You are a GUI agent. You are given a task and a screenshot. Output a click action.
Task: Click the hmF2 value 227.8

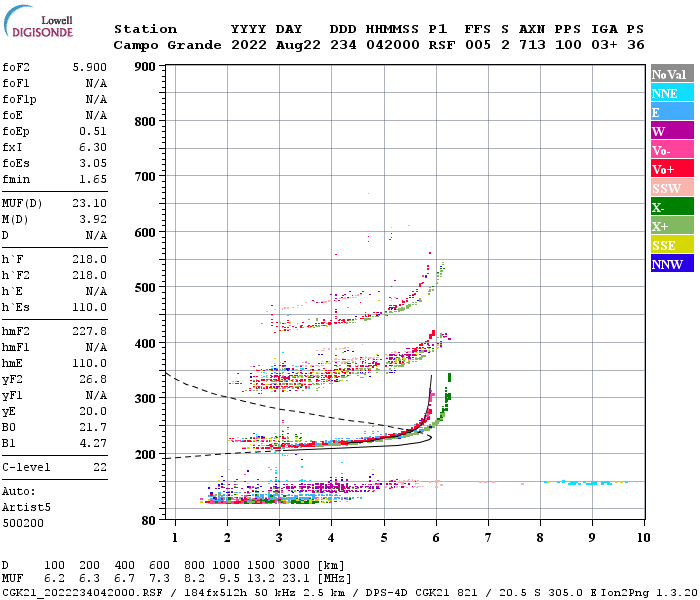[89, 331]
